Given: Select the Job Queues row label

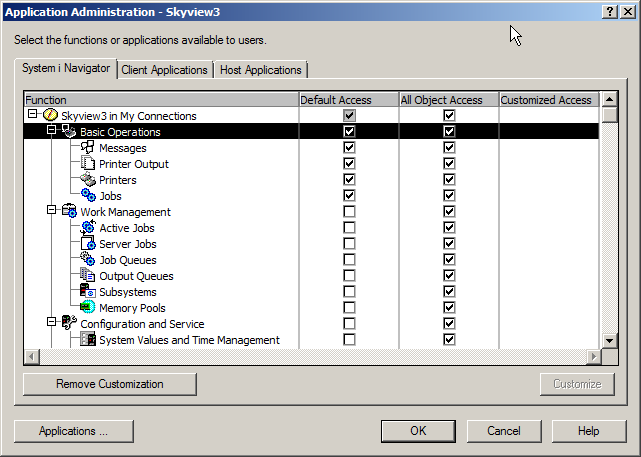Looking at the screenshot, I should click(128, 260).
